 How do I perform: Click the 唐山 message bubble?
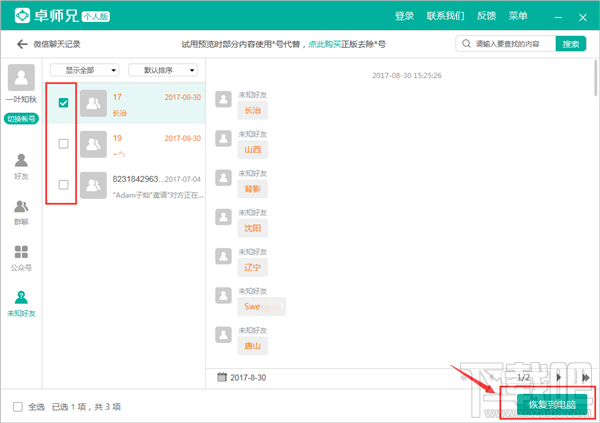point(253,346)
